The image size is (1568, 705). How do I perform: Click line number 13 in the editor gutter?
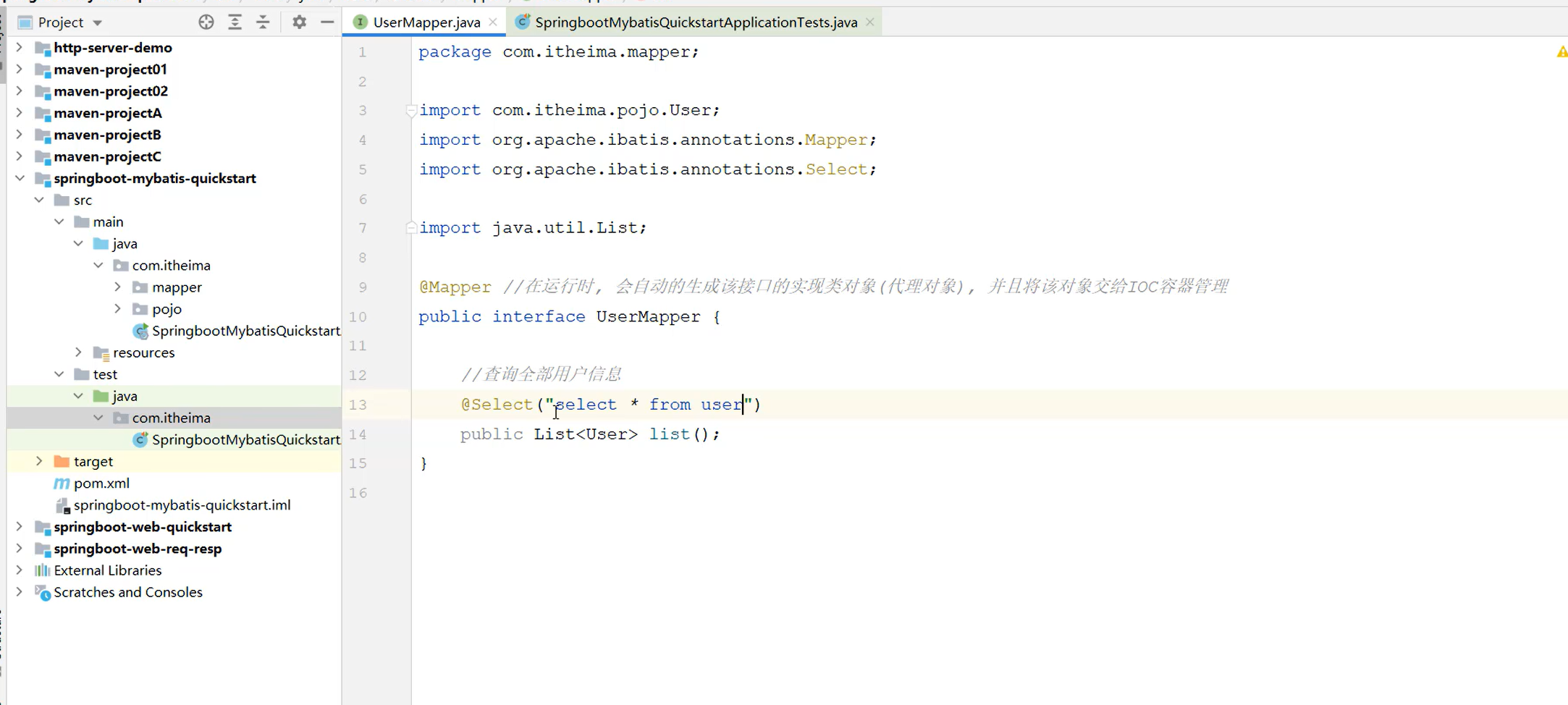tap(357, 405)
